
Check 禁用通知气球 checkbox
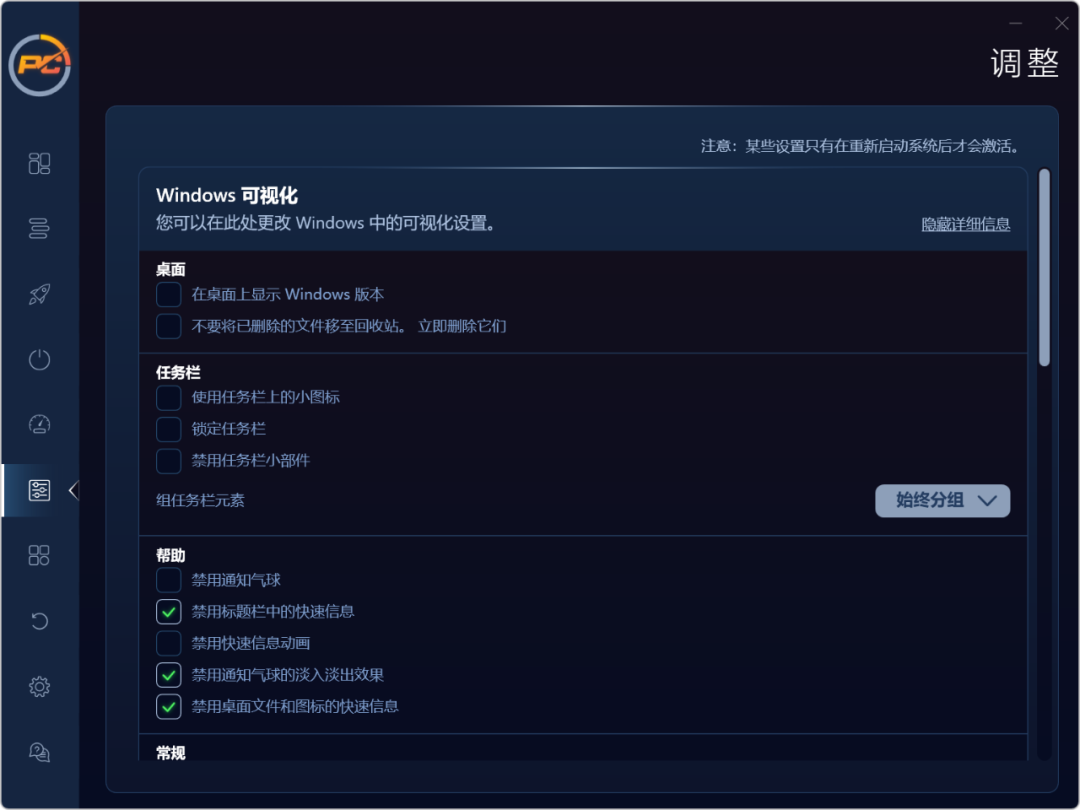point(169,581)
